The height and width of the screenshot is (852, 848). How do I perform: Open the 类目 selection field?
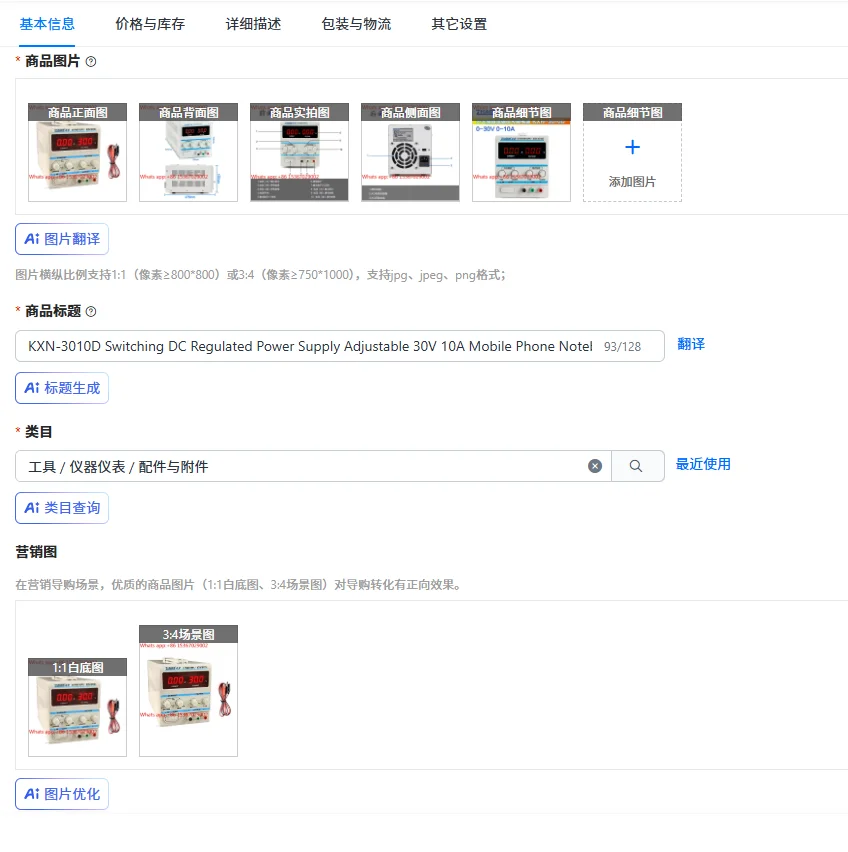[313, 466]
